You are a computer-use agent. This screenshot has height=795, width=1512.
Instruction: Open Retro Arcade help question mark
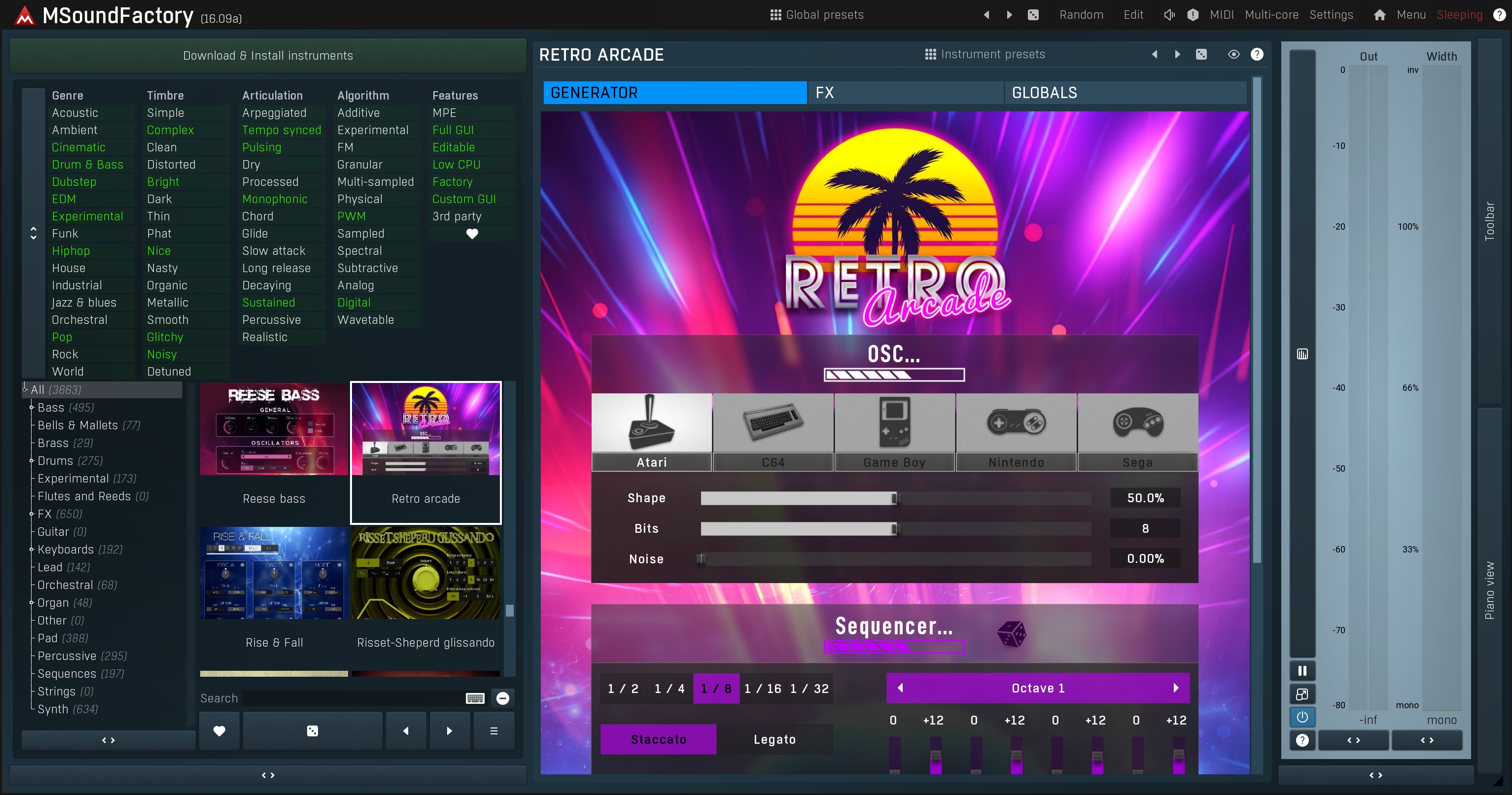(x=1257, y=54)
